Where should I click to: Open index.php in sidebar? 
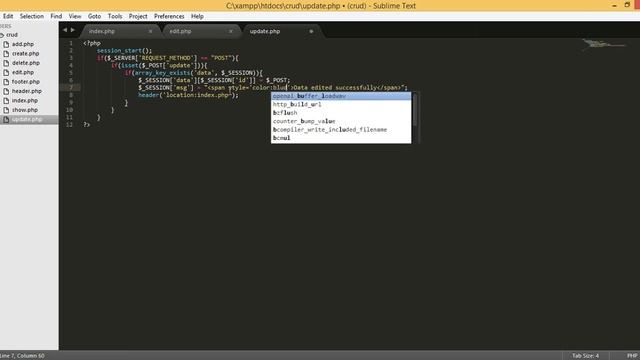tap(24, 100)
